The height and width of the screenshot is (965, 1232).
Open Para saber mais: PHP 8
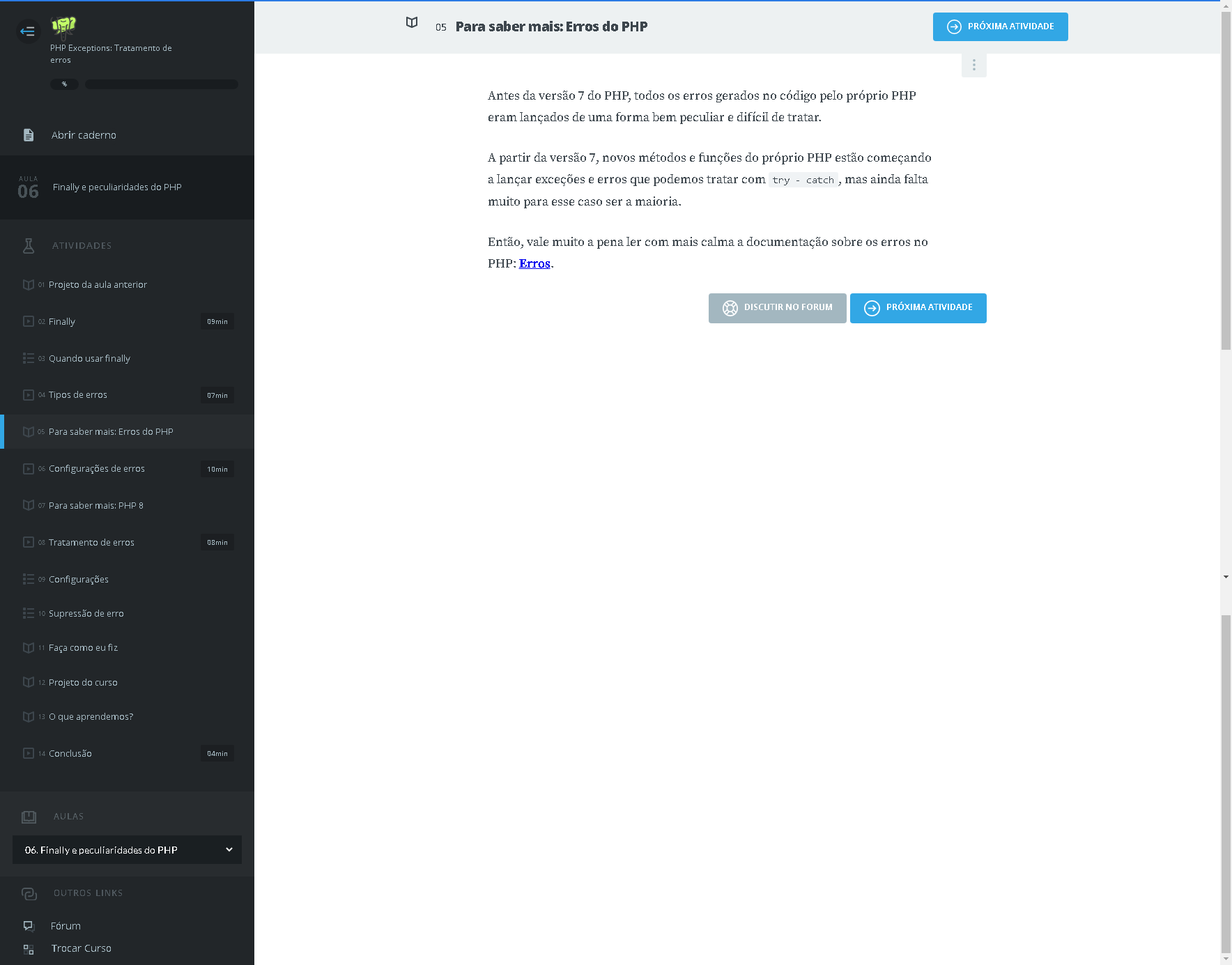[96, 506]
